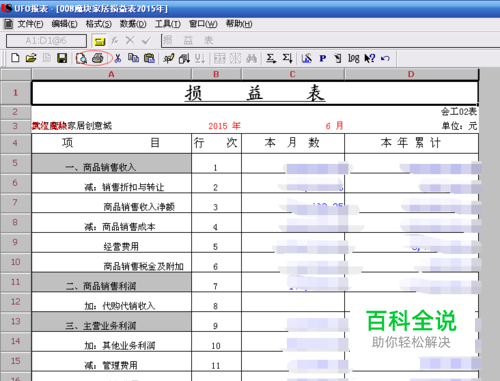This screenshot has height=381, width=500.
Task: Print the report with printer icon
Action: 98,58
